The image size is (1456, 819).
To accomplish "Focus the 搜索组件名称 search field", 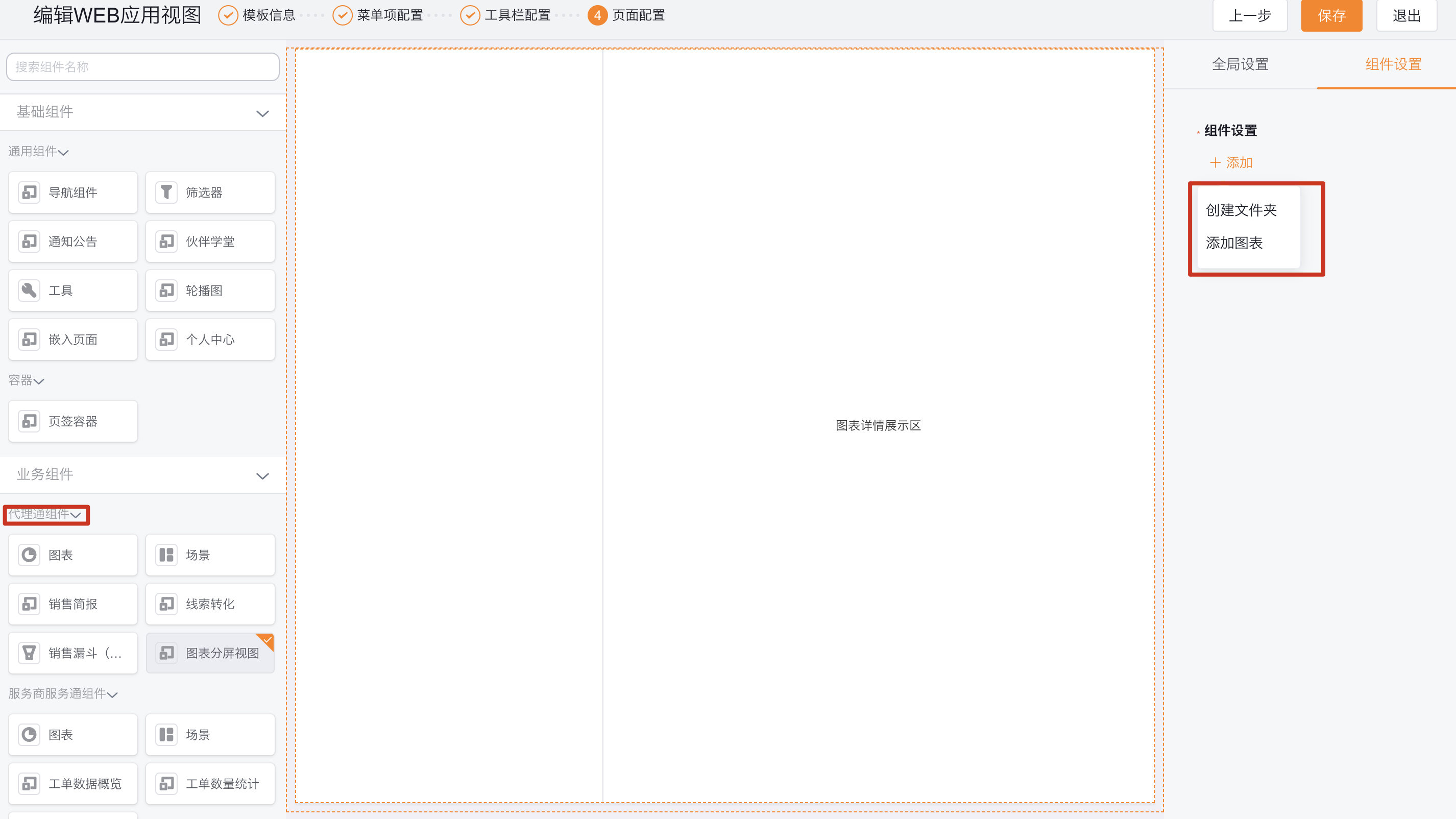I will click(x=143, y=67).
